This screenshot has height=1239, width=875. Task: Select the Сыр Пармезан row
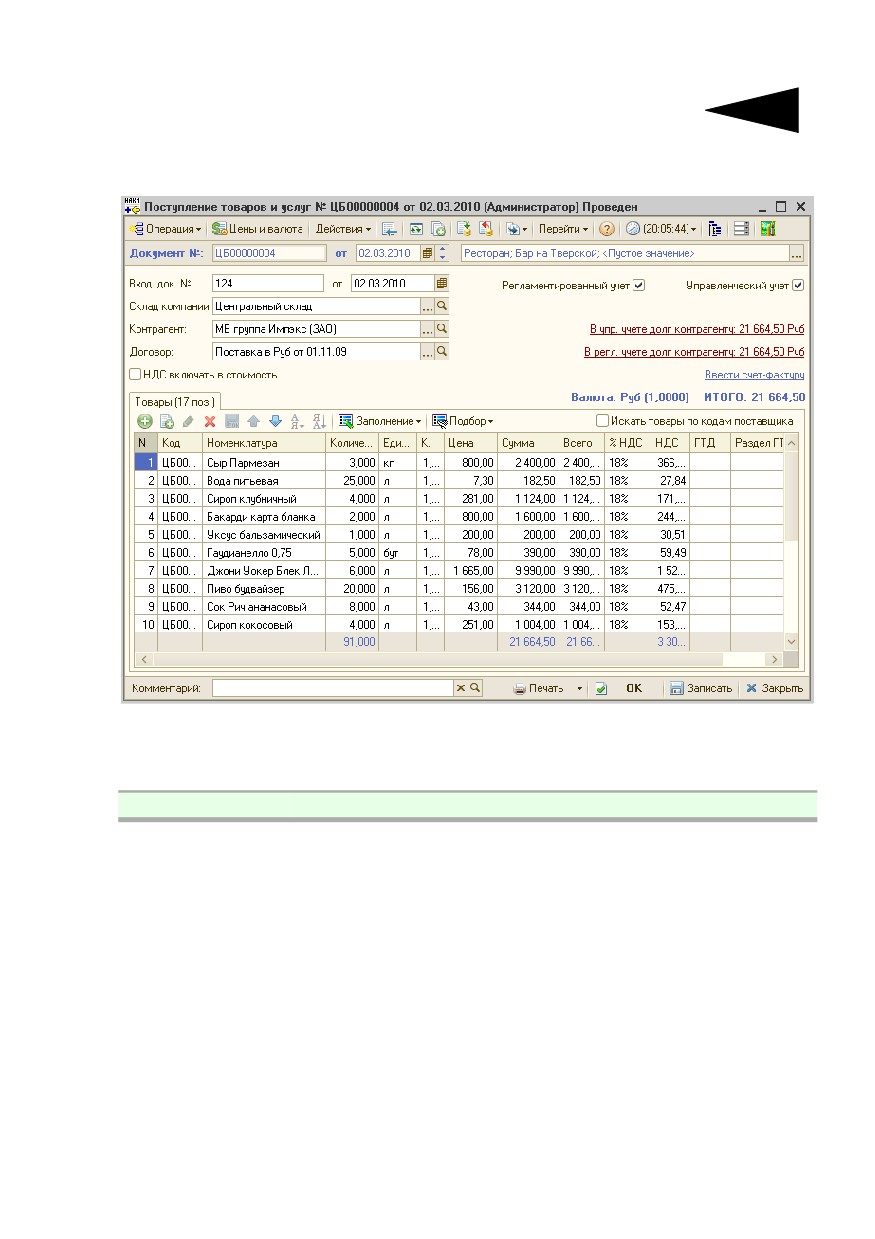[x=459, y=462]
